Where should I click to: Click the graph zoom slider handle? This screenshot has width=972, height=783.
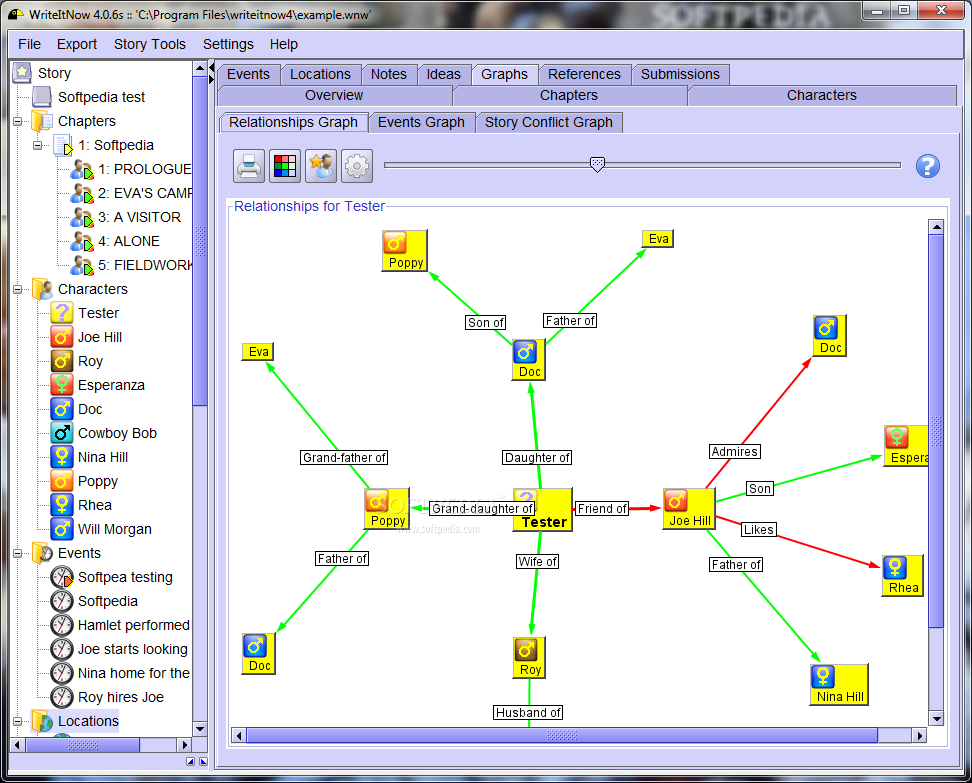pyautogui.click(x=597, y=164)
